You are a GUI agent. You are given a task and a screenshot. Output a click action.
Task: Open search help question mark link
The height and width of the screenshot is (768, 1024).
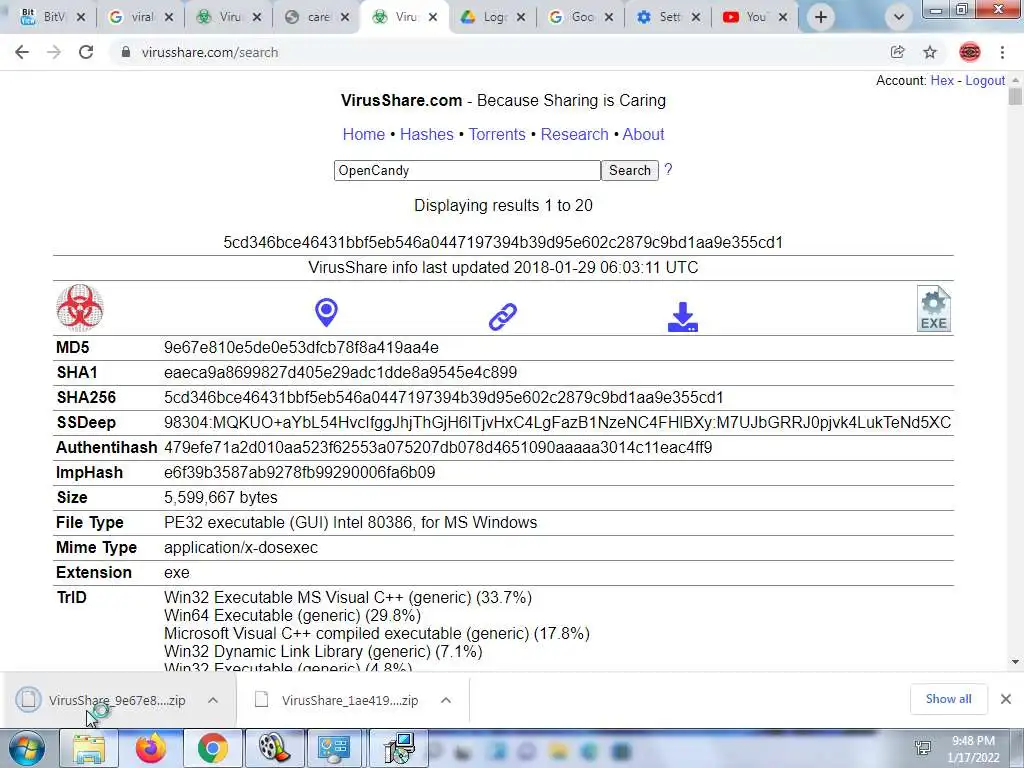pyautogui.click(x=668, y=170)
